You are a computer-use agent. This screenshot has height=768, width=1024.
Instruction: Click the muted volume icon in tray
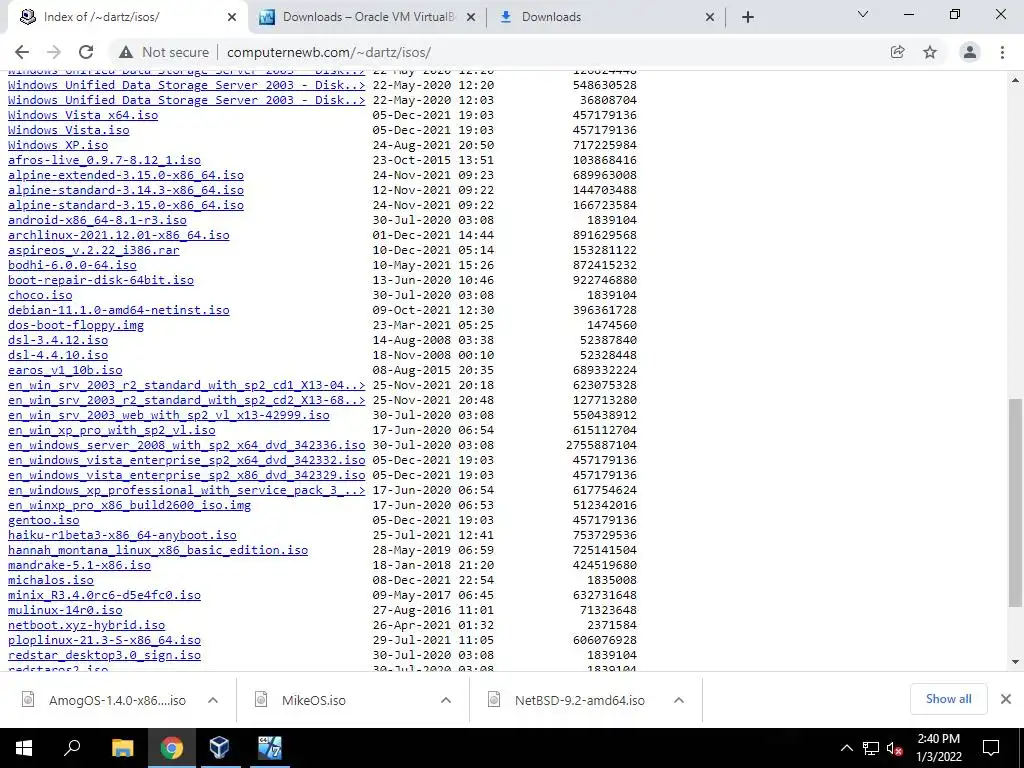895,748
